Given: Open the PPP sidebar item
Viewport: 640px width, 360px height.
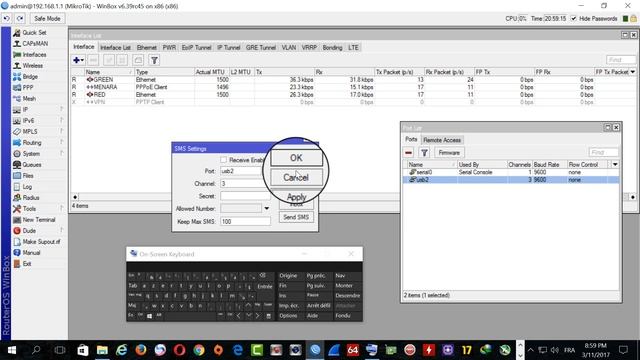Looking at the screenshot, I should point(28,88).
